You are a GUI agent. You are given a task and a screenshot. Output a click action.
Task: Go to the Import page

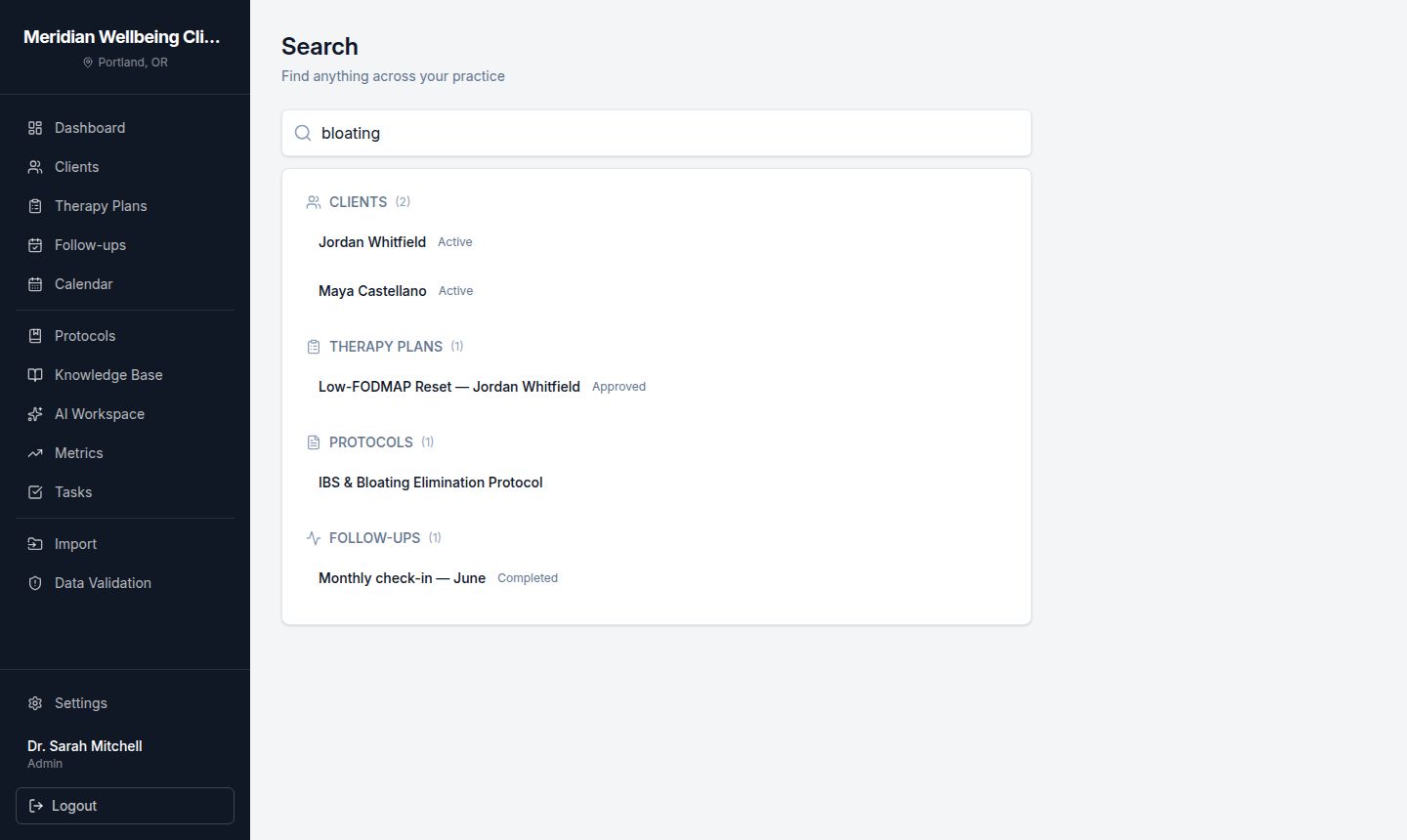[125, 544]
